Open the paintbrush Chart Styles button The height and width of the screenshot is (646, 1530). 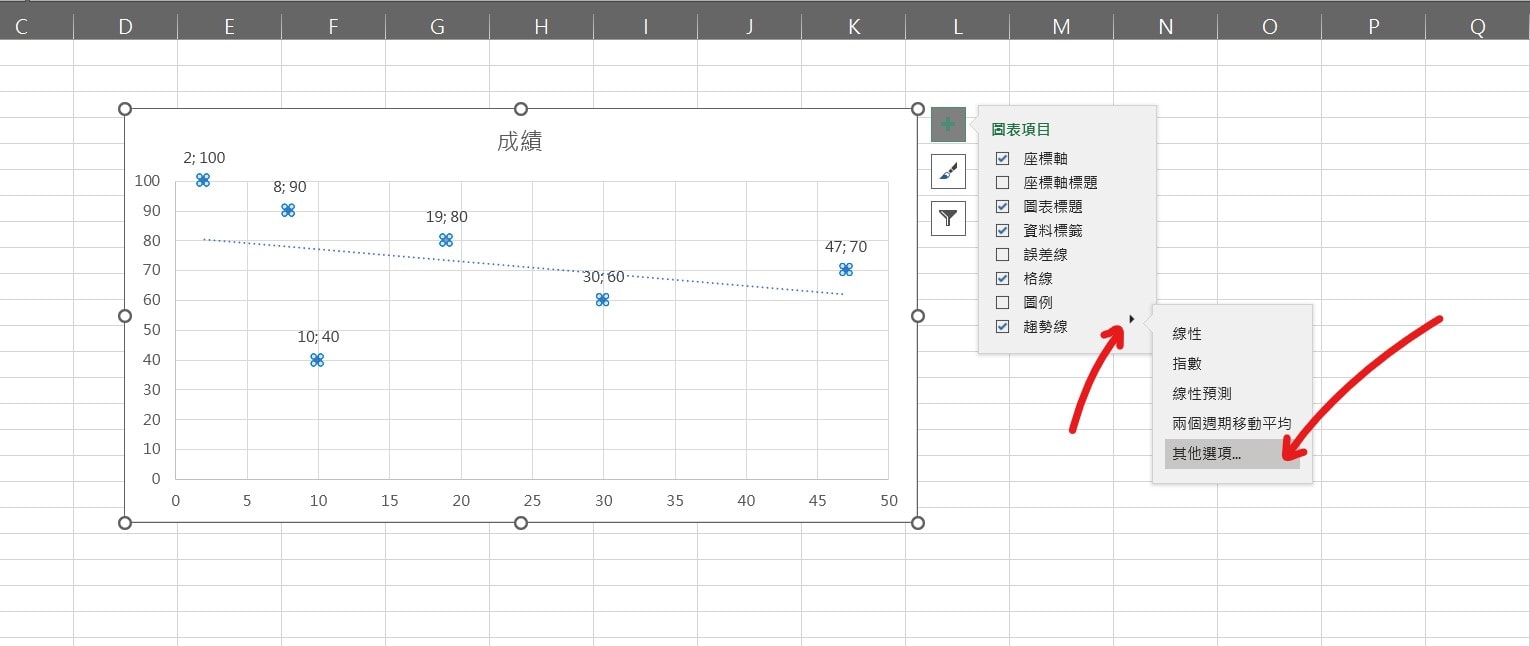[948, 171]
